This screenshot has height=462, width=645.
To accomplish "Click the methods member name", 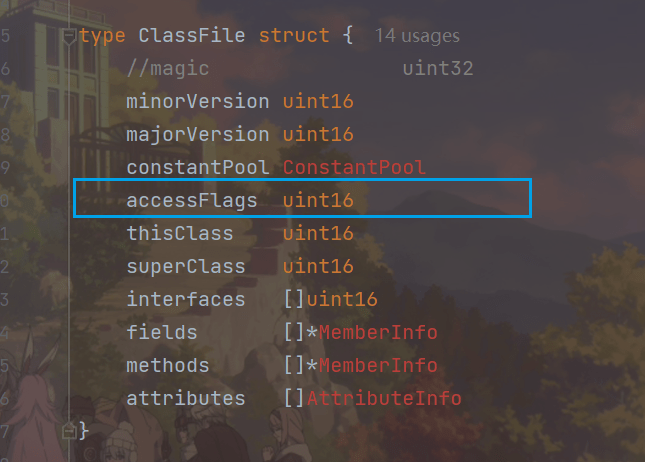I will 168,366.
